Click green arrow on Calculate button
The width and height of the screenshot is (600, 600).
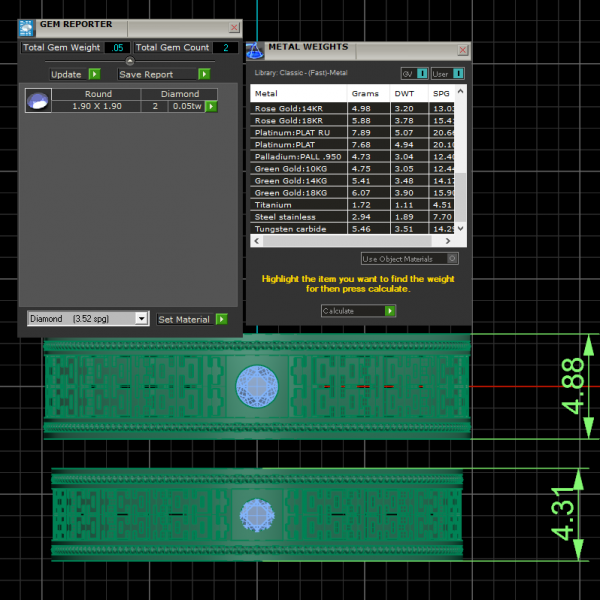point(390,311)
